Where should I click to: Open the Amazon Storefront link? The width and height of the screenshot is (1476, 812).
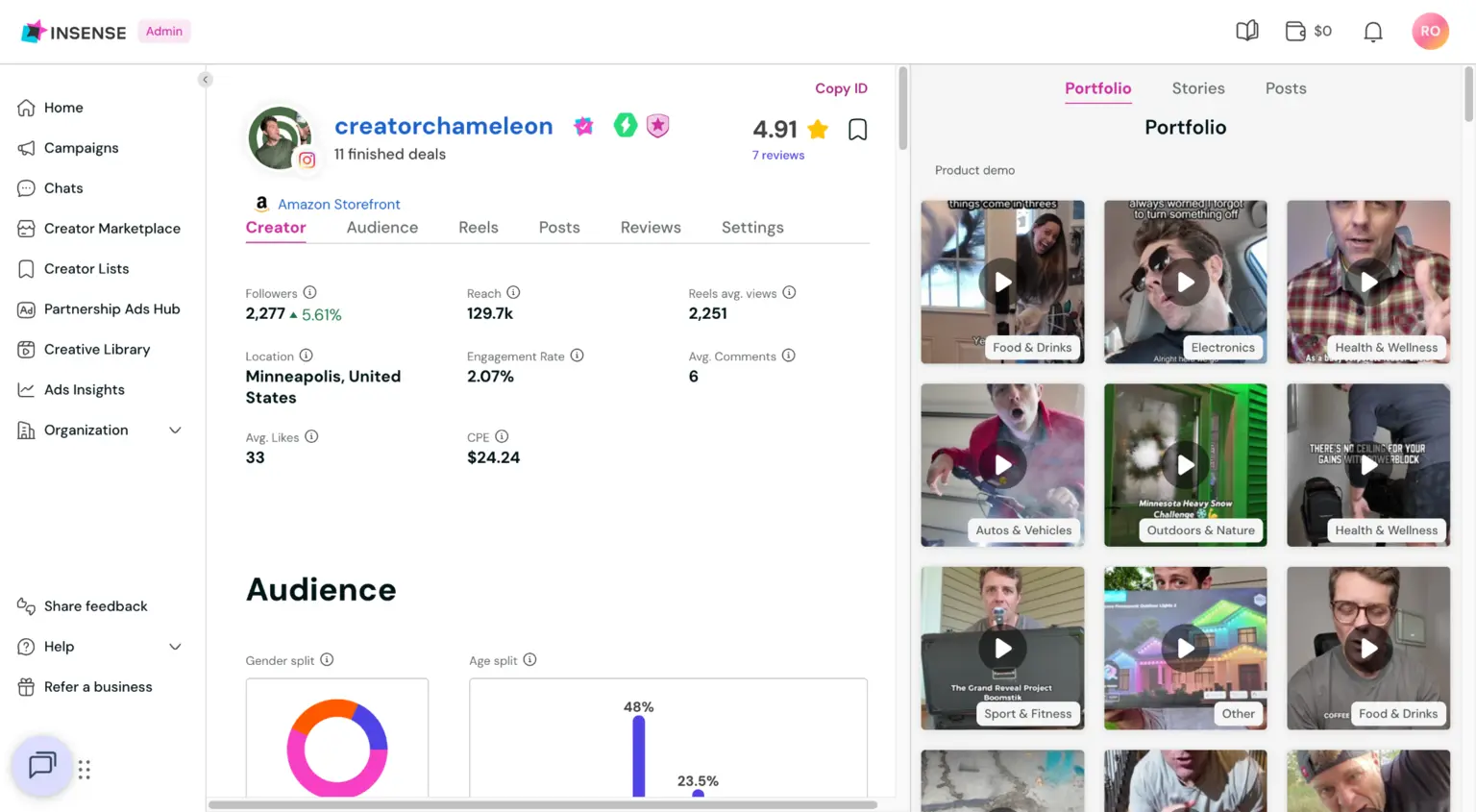tap(339, 204)
